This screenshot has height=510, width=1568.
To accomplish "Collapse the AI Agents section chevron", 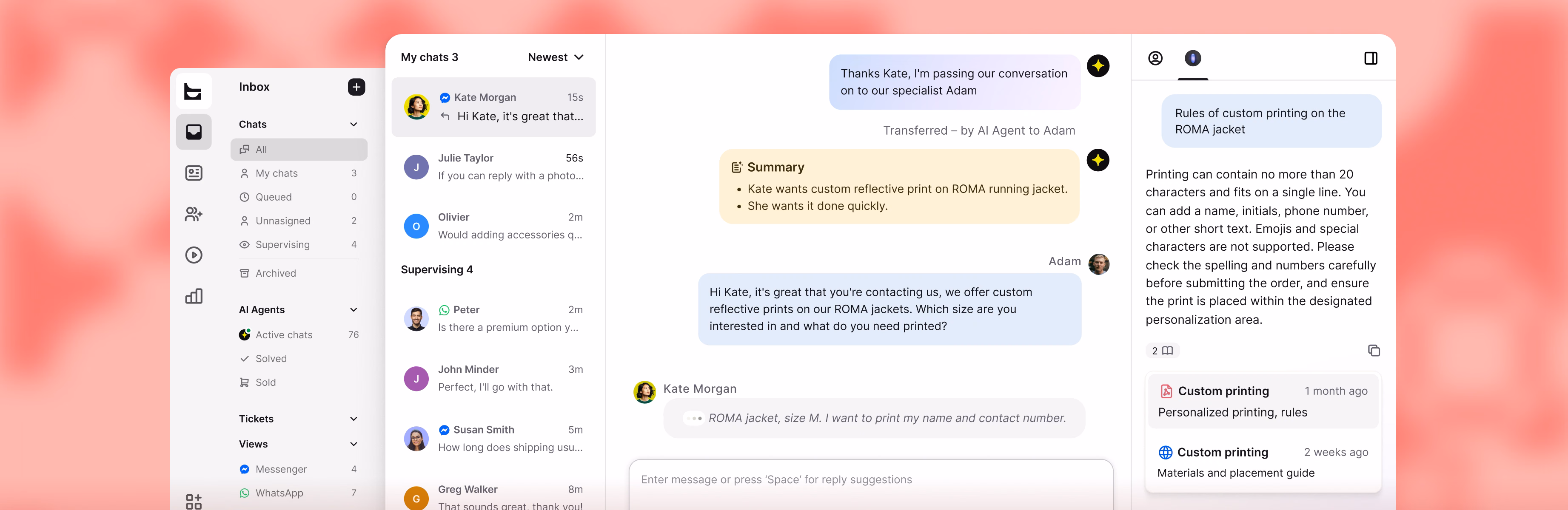I will click(354, 309).
